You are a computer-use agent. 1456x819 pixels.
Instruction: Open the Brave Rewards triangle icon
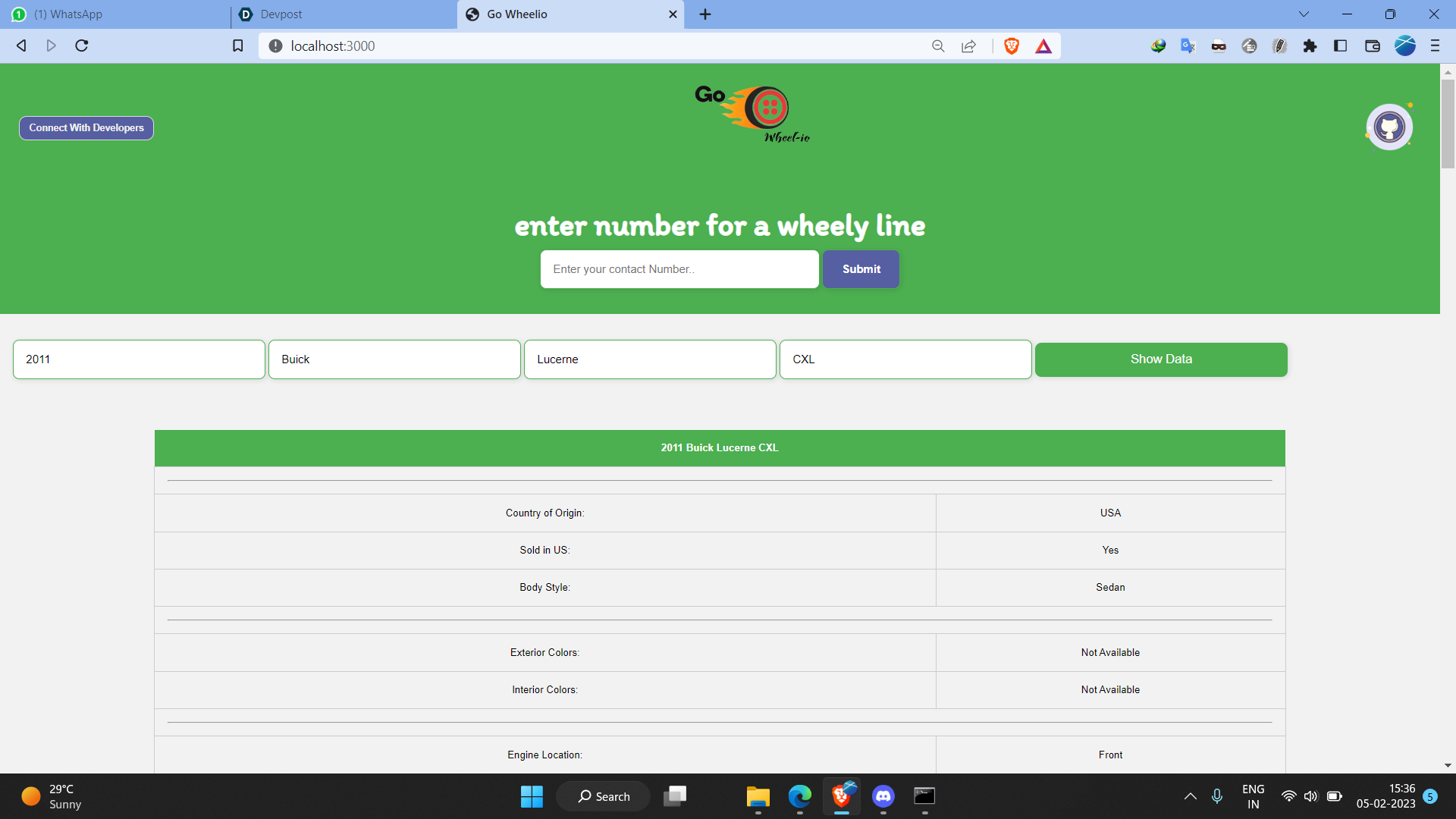[1043, 46]
